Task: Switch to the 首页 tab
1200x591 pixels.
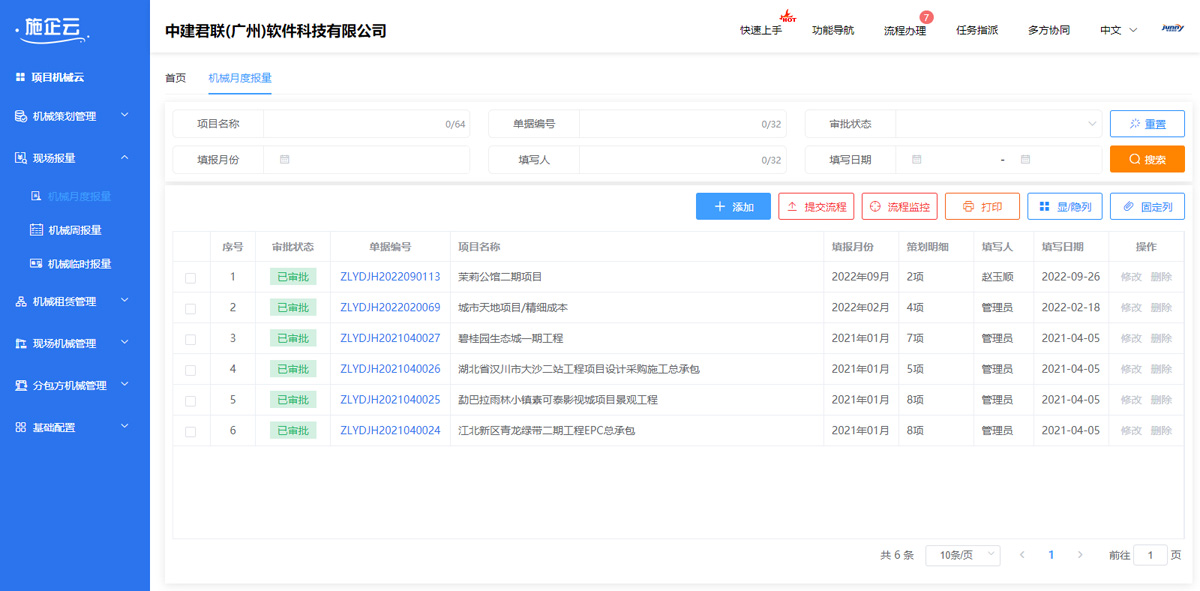Action: click(175, 78)
